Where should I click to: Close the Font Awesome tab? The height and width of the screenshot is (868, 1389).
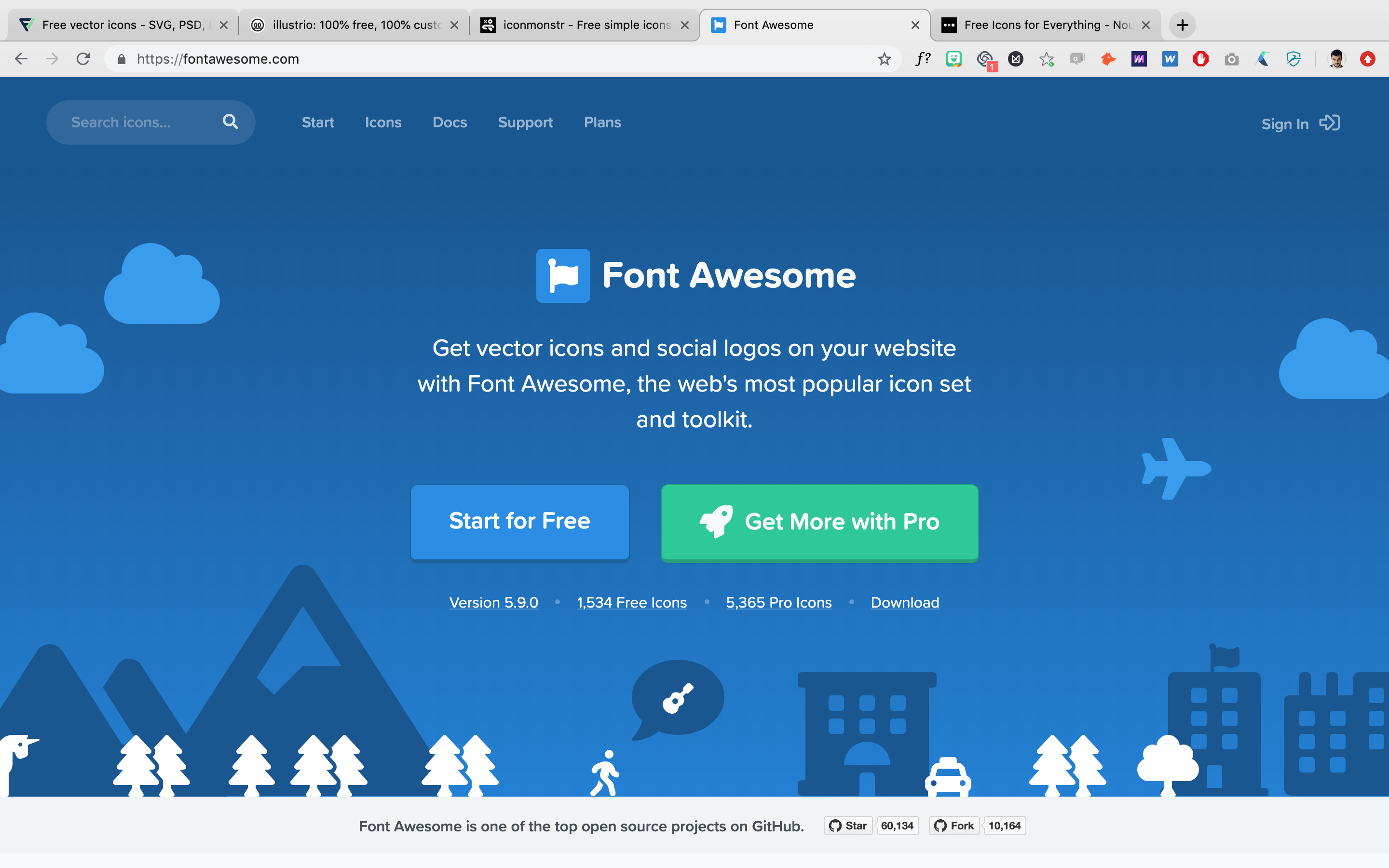click(915, 25)
